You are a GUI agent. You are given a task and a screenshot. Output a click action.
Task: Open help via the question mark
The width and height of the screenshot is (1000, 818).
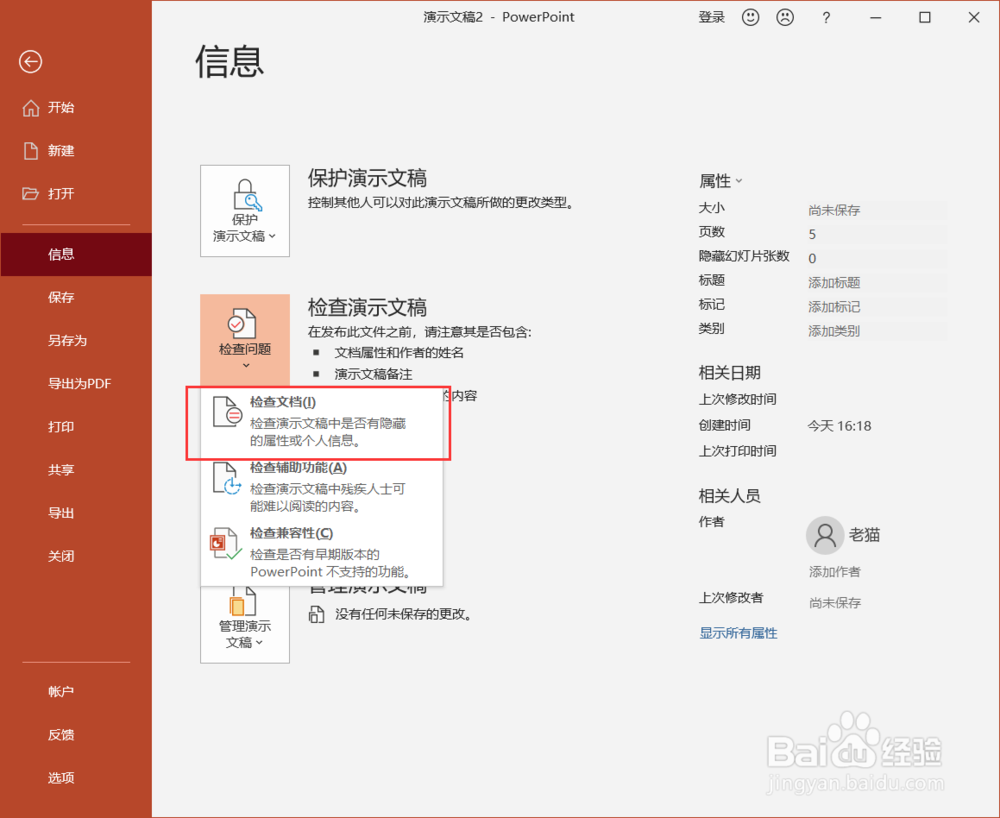tap(826, 17)
